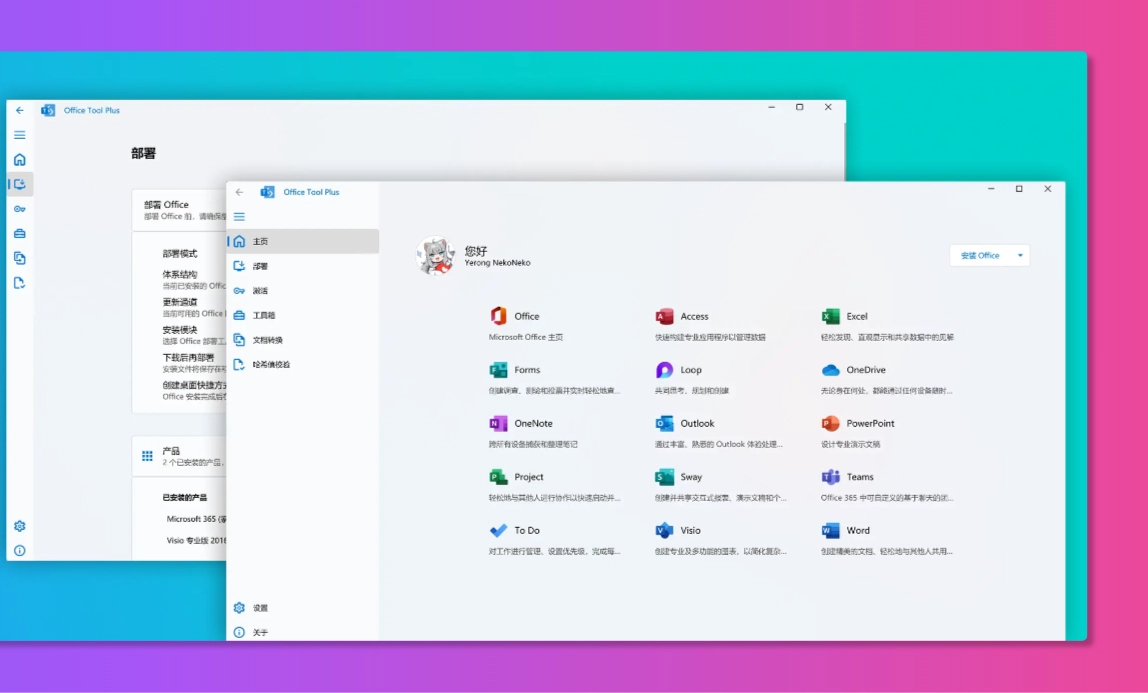Open the To Do checkmark icon
1148x693 pixels.
click(498, 530)
